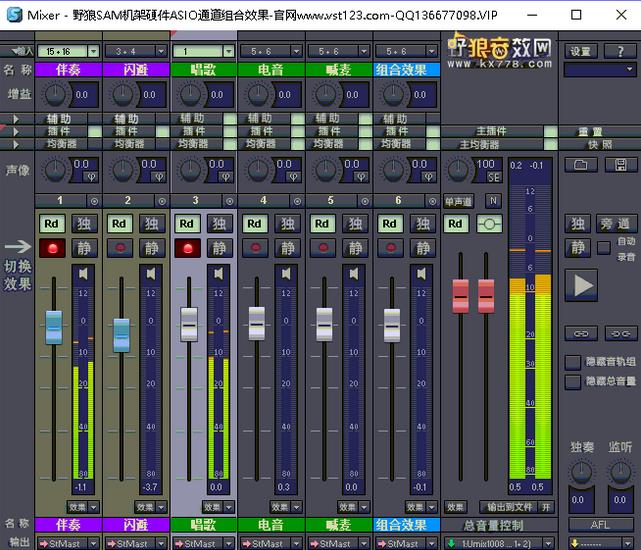Image resolution: width=641 pixels, height=550 pixels.
Task: Arm record on the 伴奏 channel
Action: click(x=52, y=248)
